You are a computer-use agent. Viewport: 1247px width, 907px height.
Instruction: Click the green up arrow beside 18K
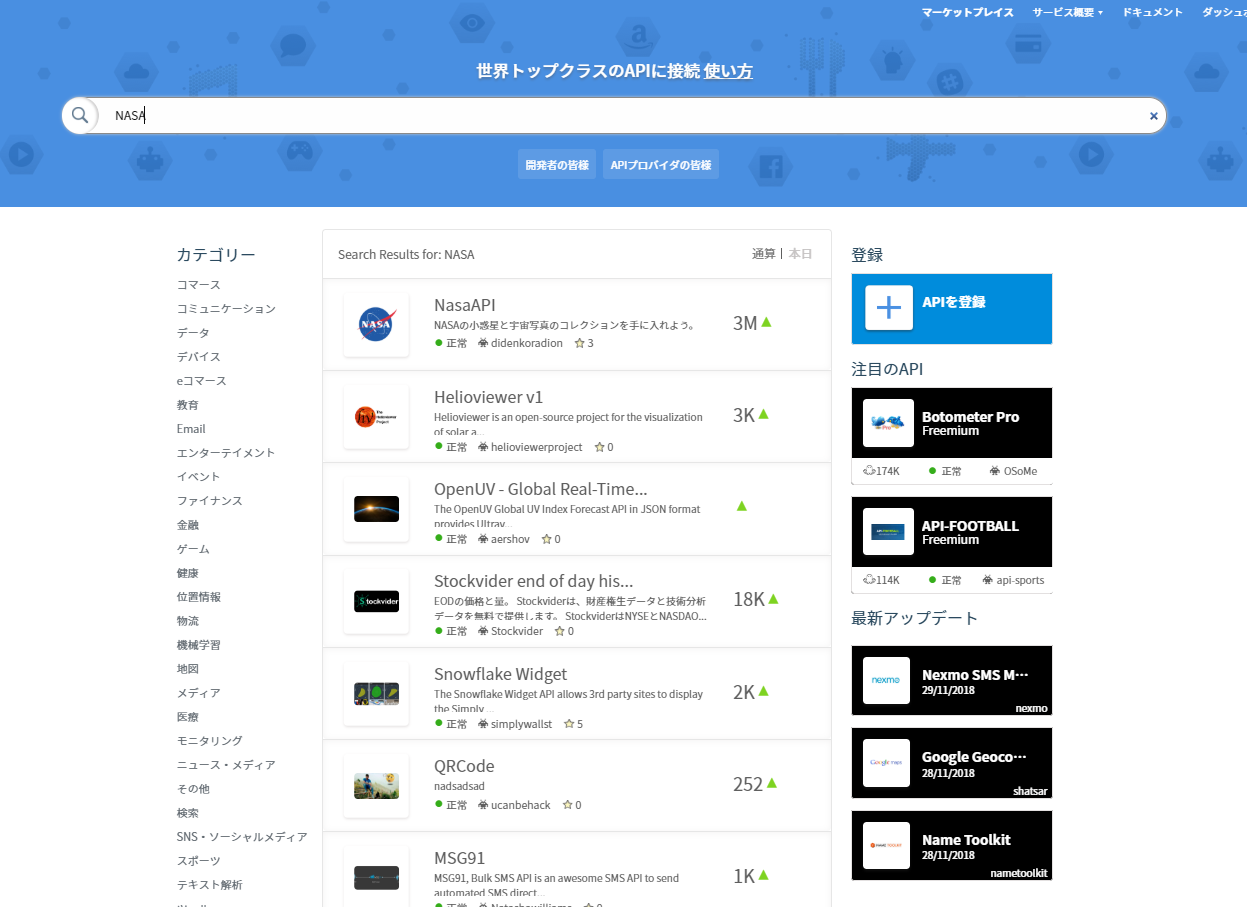pyautogui.click(x=773, y=599)
